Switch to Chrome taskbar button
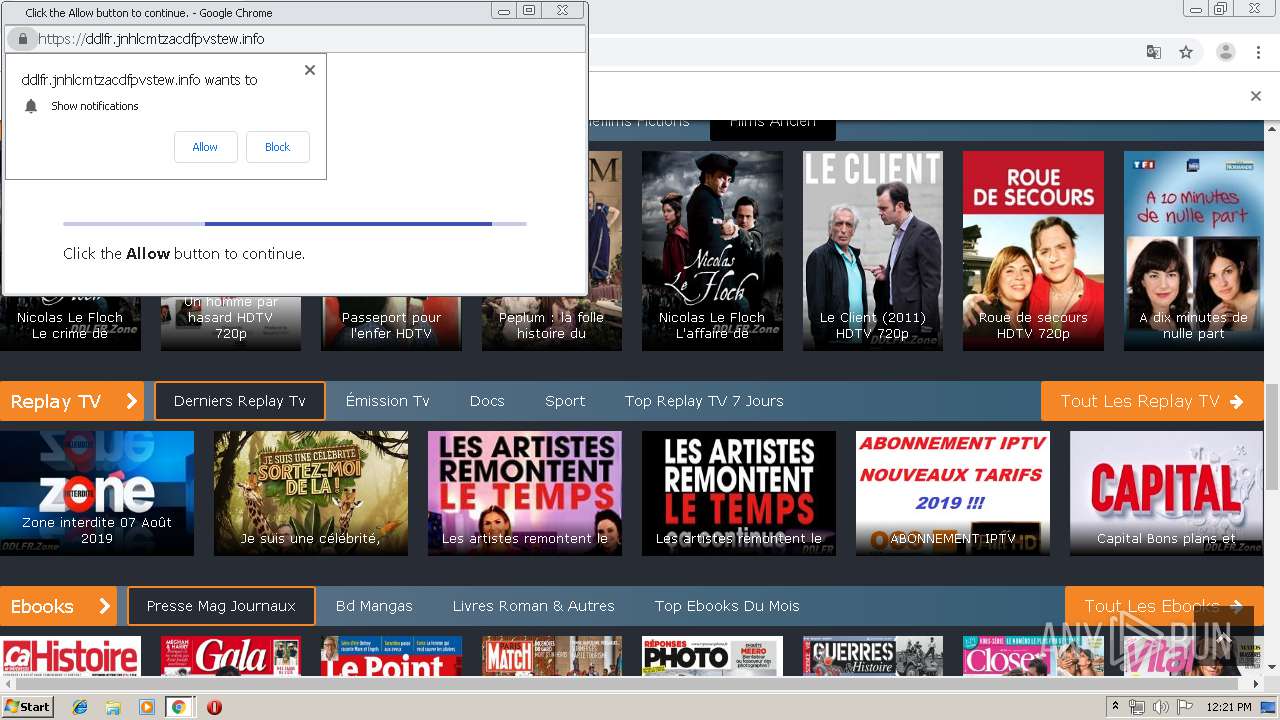This screenshot has width=1280, height=720. pyautogui.click(x=179, y=707)
